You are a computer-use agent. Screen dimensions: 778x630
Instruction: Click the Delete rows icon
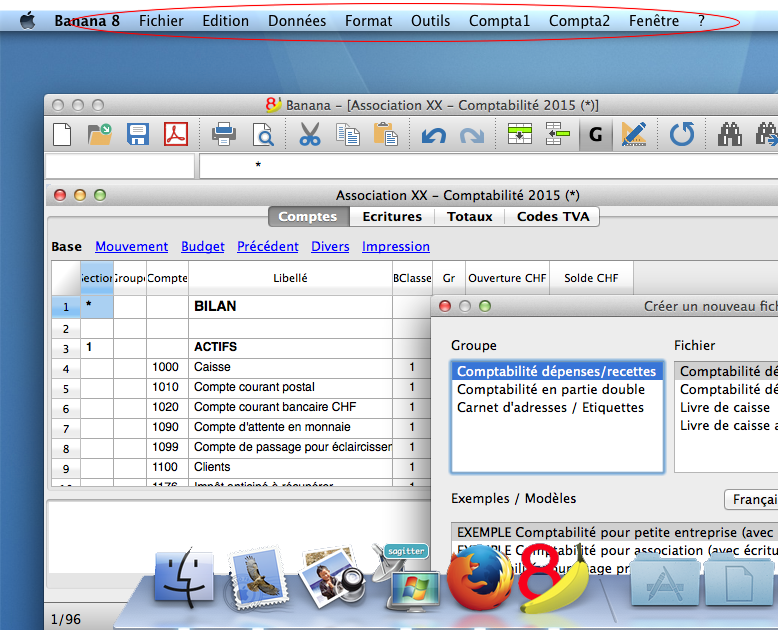(x=558, y=134)
